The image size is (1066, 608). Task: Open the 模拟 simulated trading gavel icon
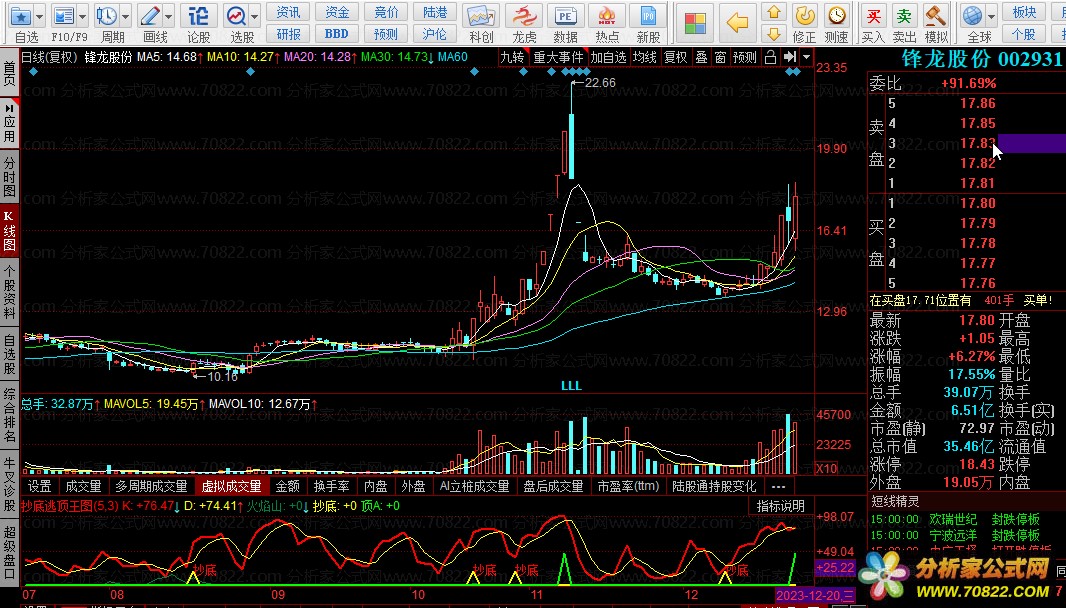pos(936,16)
